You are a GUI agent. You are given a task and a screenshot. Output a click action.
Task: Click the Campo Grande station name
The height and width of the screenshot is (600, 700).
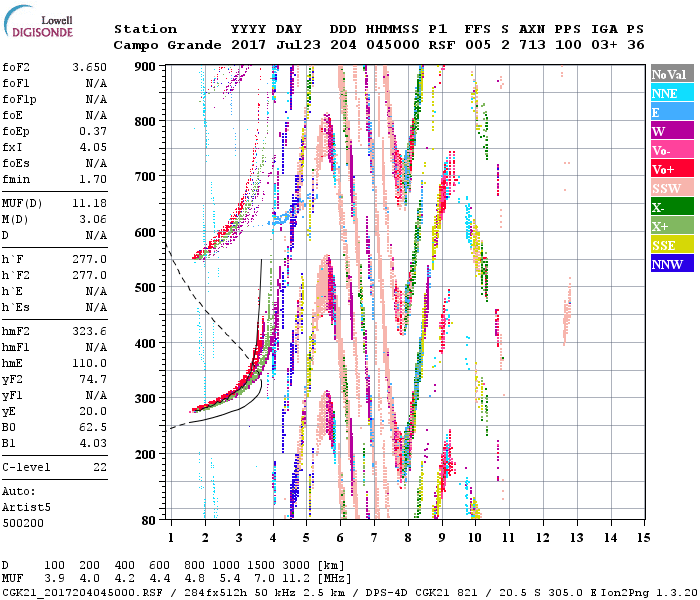(x=167, y=45)
